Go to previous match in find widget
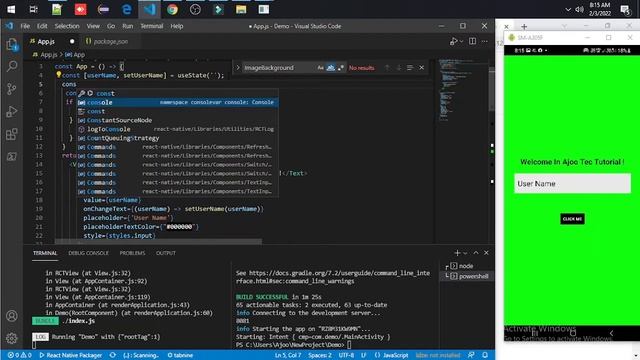Viewport: 640px width, 360px height. point(387,68)
